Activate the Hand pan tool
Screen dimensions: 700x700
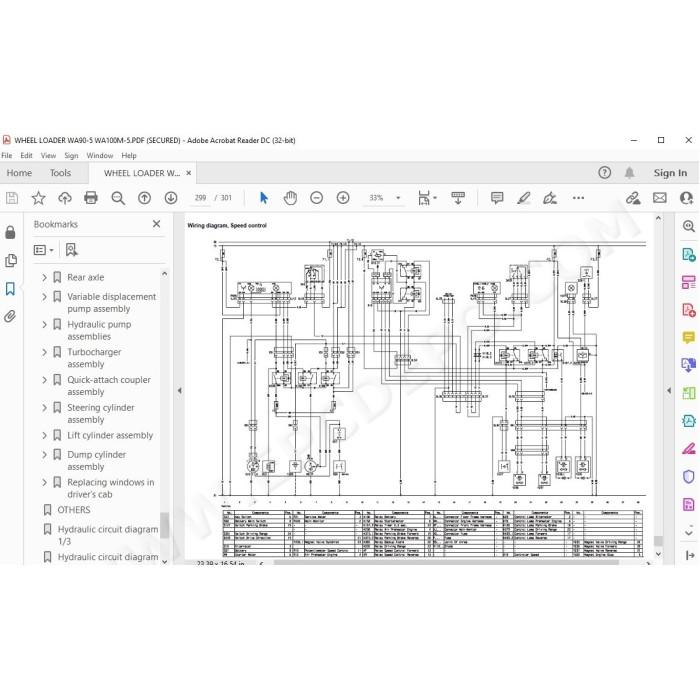(x=290, y=198)
